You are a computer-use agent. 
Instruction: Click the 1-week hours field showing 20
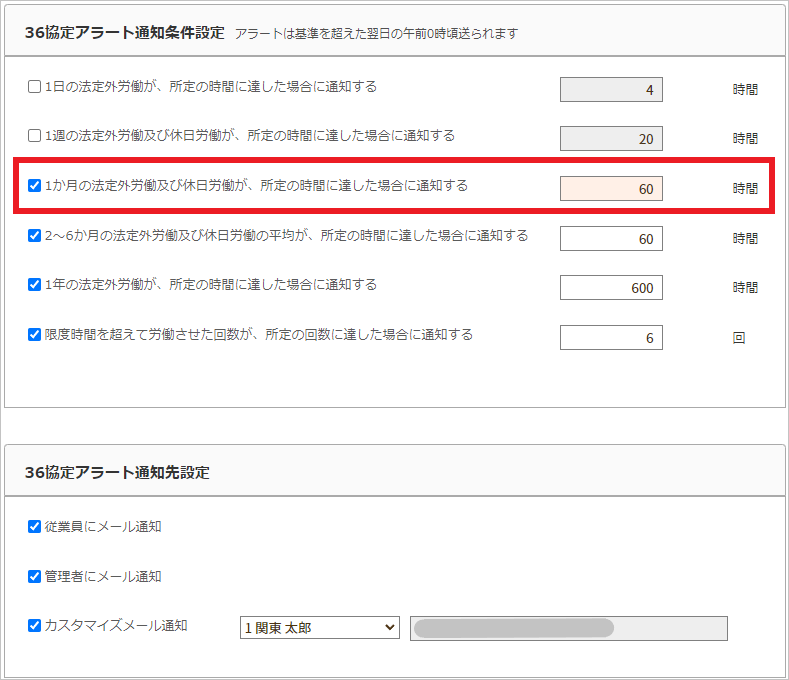pos(611,139)
